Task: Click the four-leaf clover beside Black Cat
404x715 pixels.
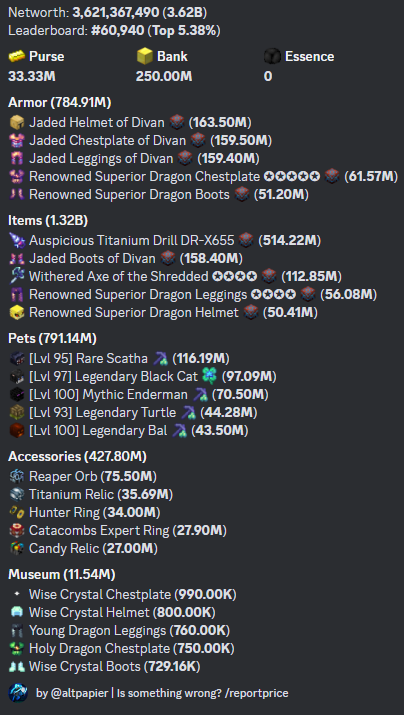Action: [x=209, y=376]
